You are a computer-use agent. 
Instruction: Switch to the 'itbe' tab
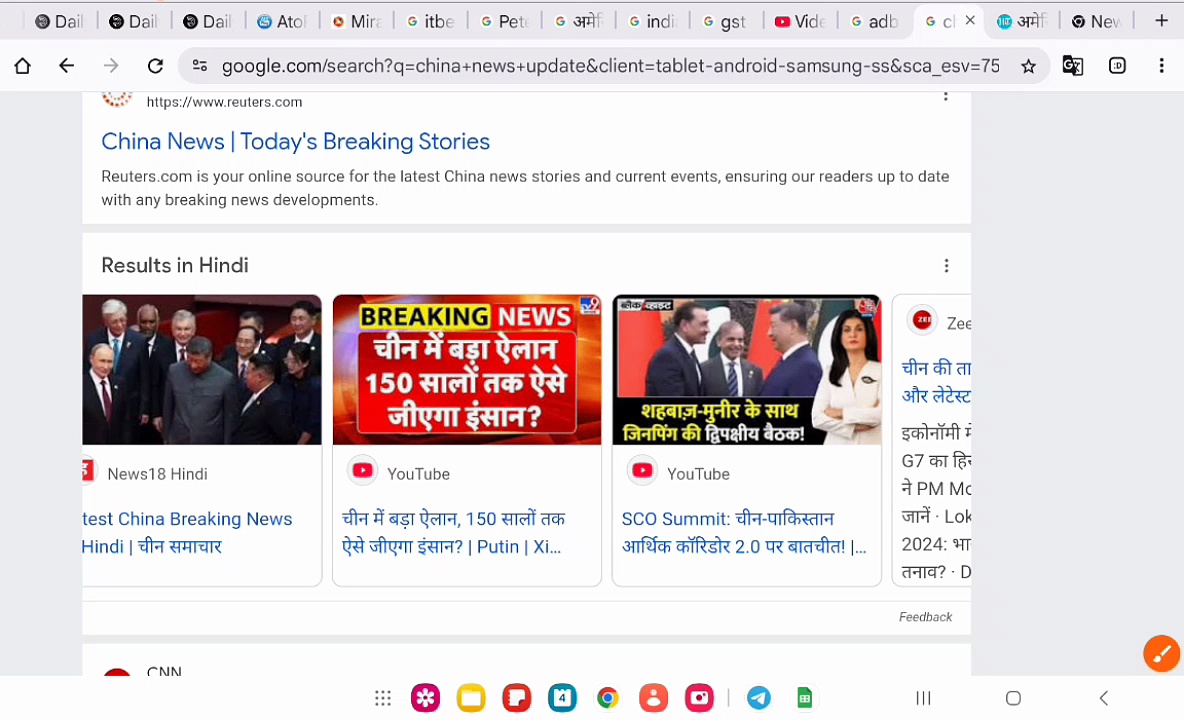pyautogui.click(x=430, y=21)
